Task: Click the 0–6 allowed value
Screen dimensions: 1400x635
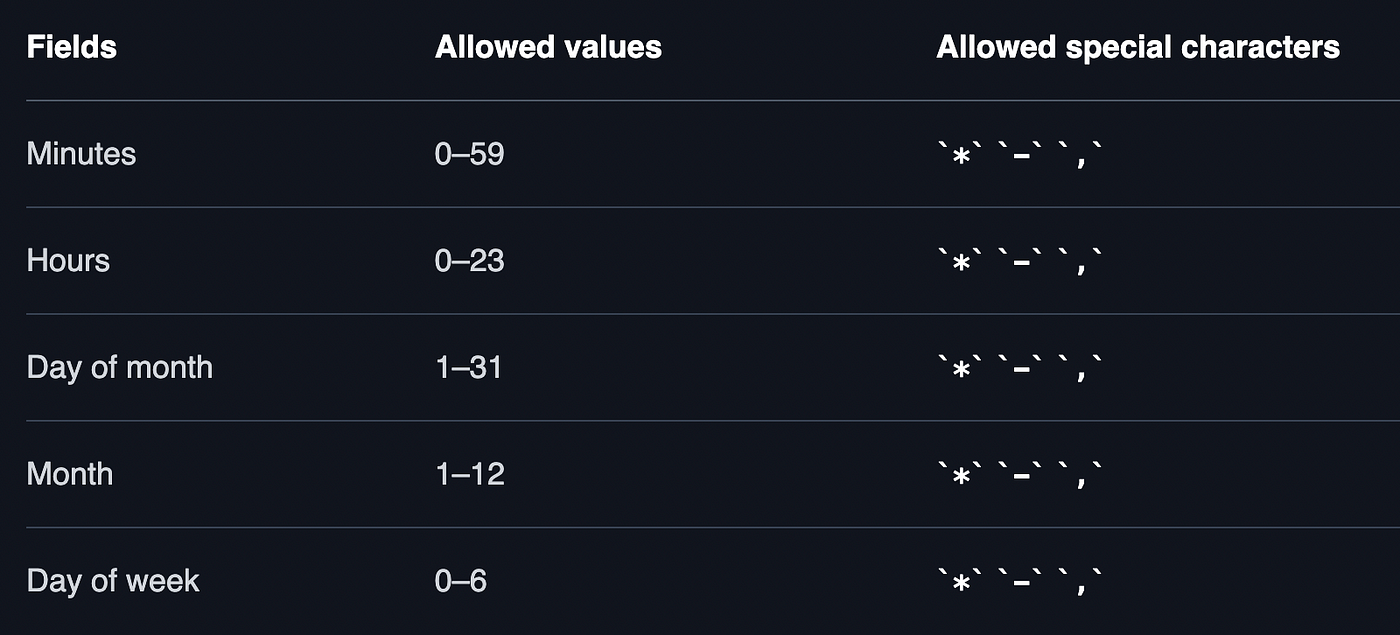Action: (461, 581)
